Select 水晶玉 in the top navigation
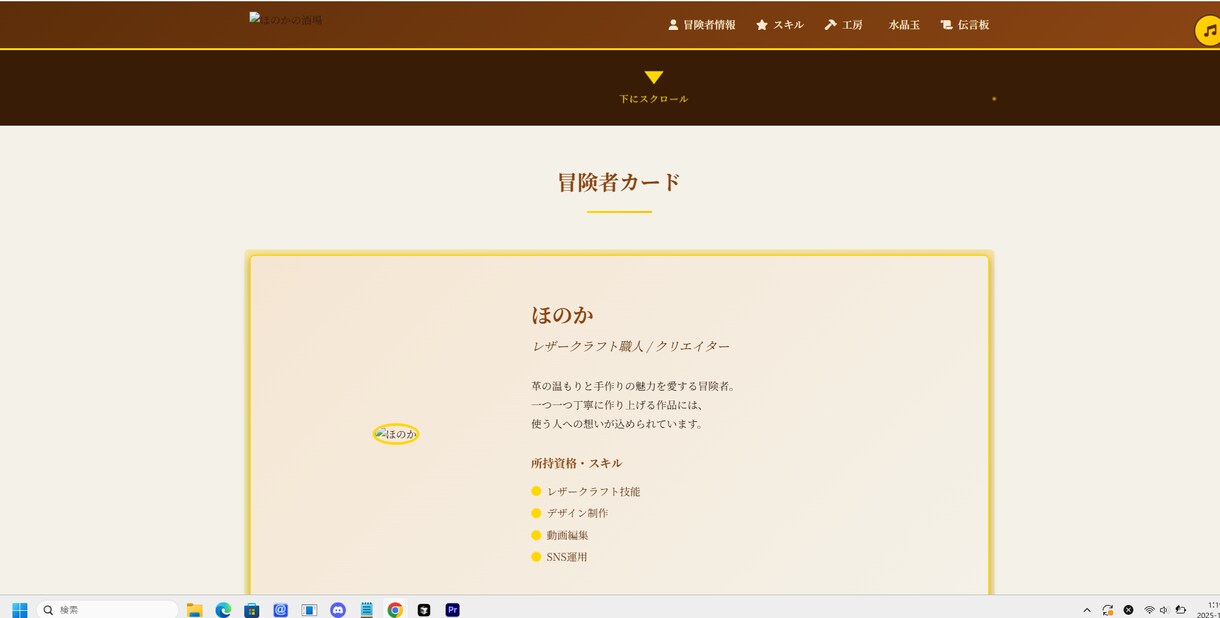Viewport: 1220px width, 618px height. pyautogui.click(x=904, y=25)
